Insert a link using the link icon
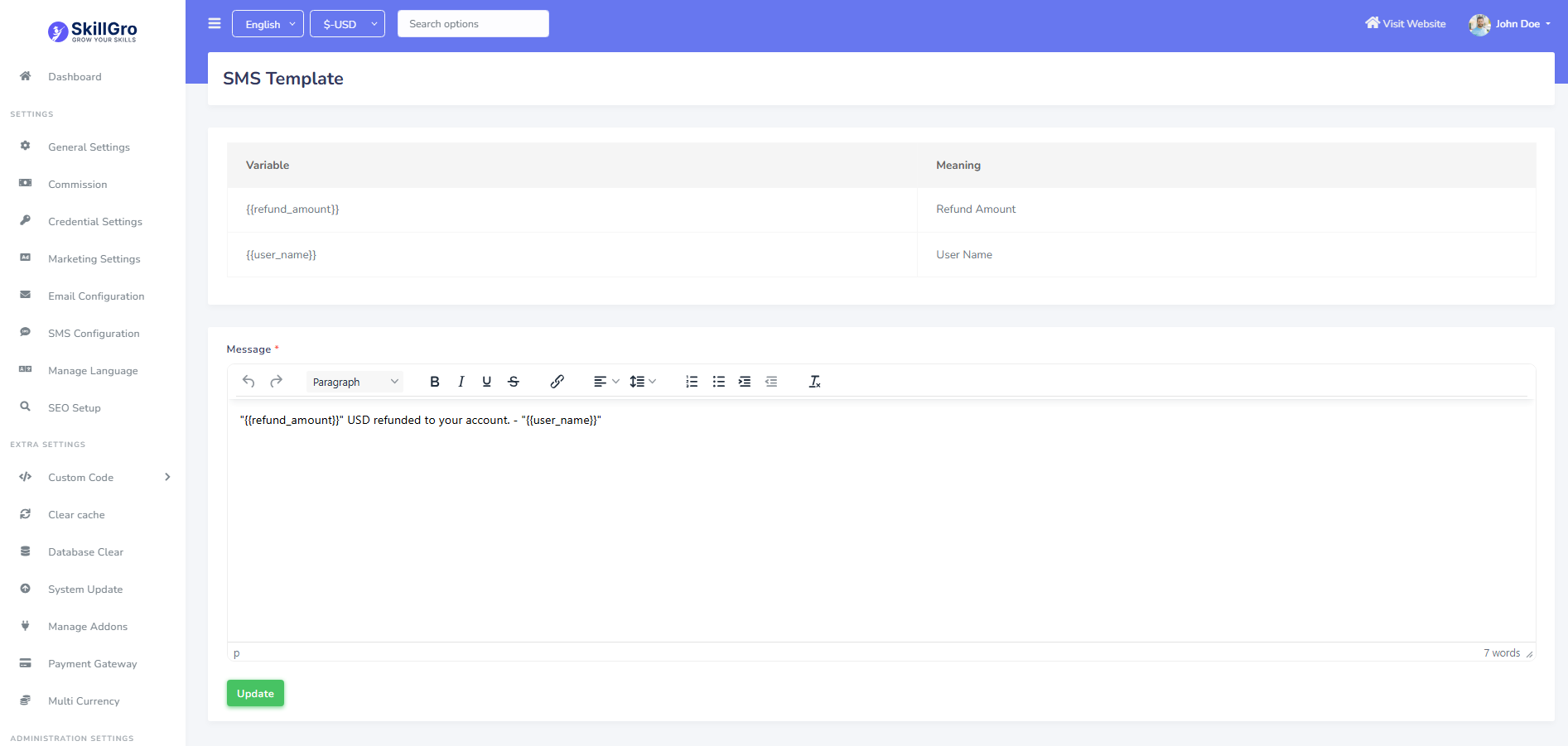Viewport: 1568px width, 746px height. (557, 382)
